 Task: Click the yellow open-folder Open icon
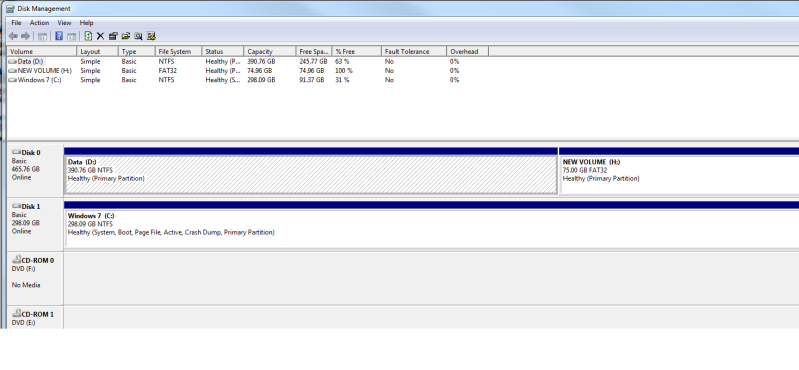tap(126, 36)
